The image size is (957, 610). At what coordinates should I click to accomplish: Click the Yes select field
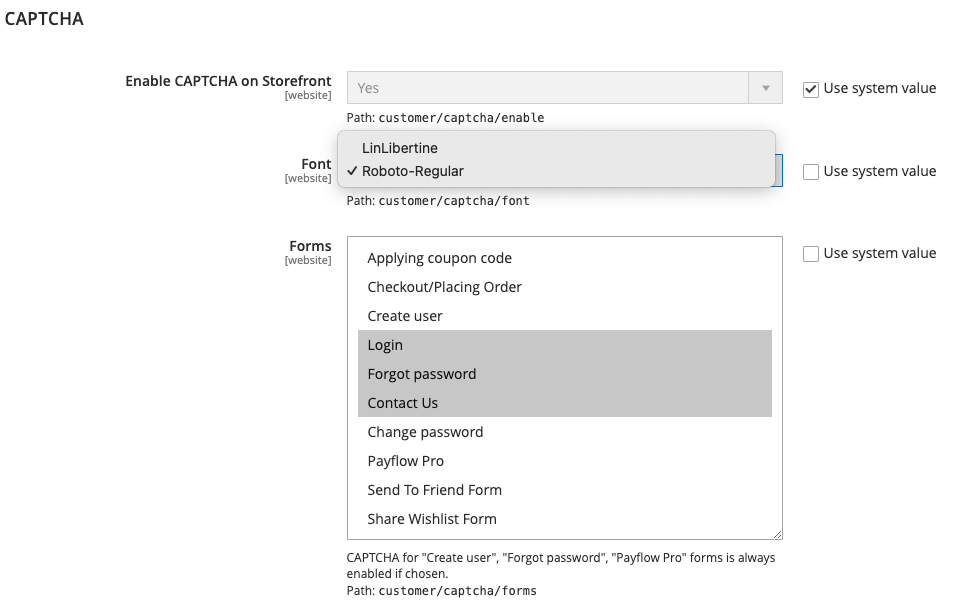point(565,88)
